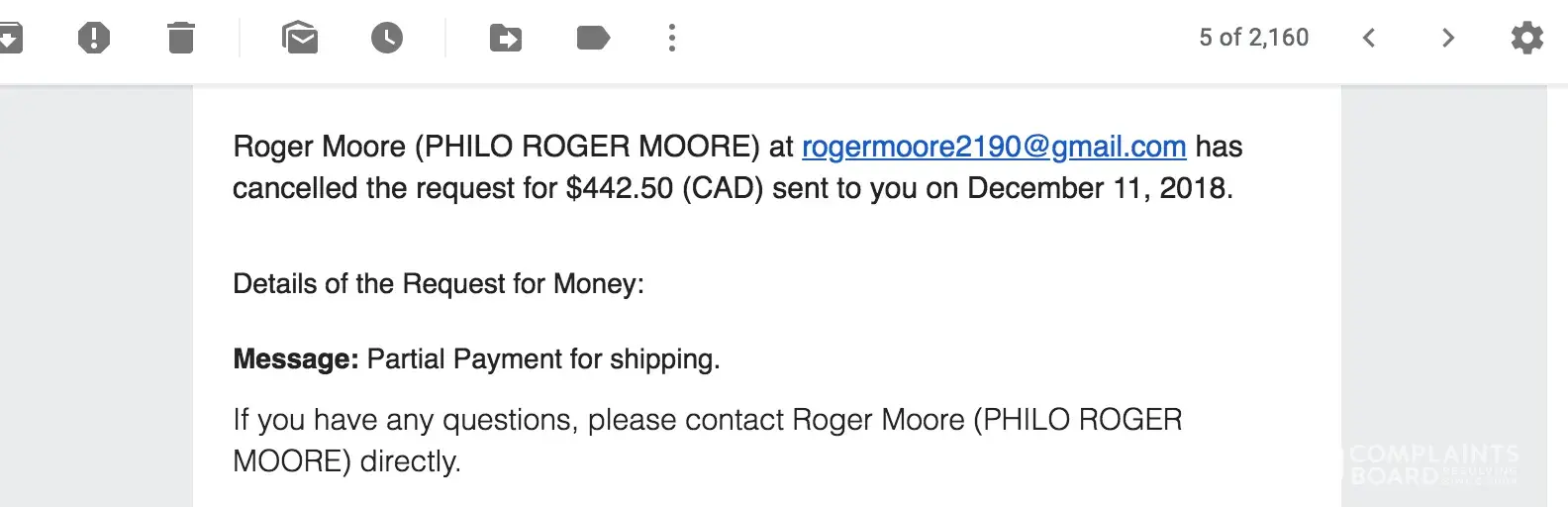Open the three-dot More options menu
The width and height of the screenshot is (1568, 507).
(672, 38)
